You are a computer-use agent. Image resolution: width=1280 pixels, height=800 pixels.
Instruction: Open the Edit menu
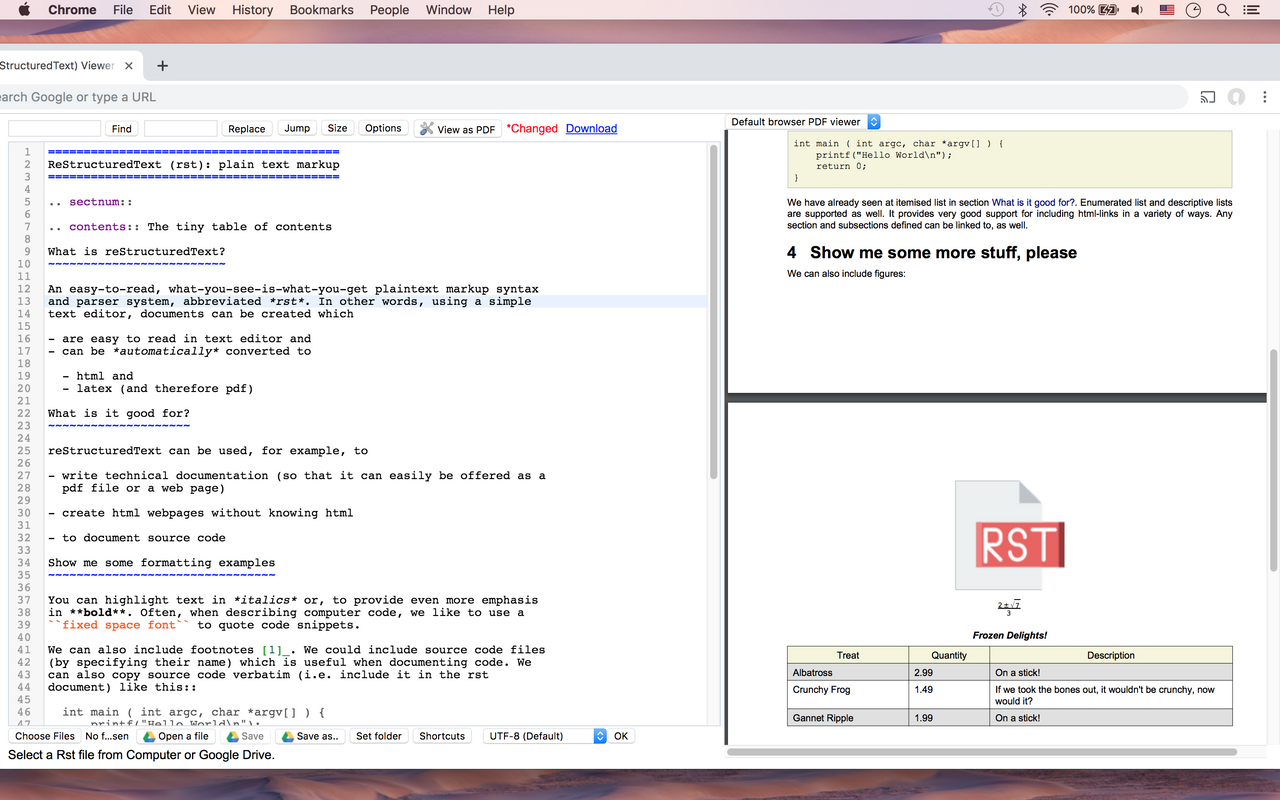click(x=160, y=10)
